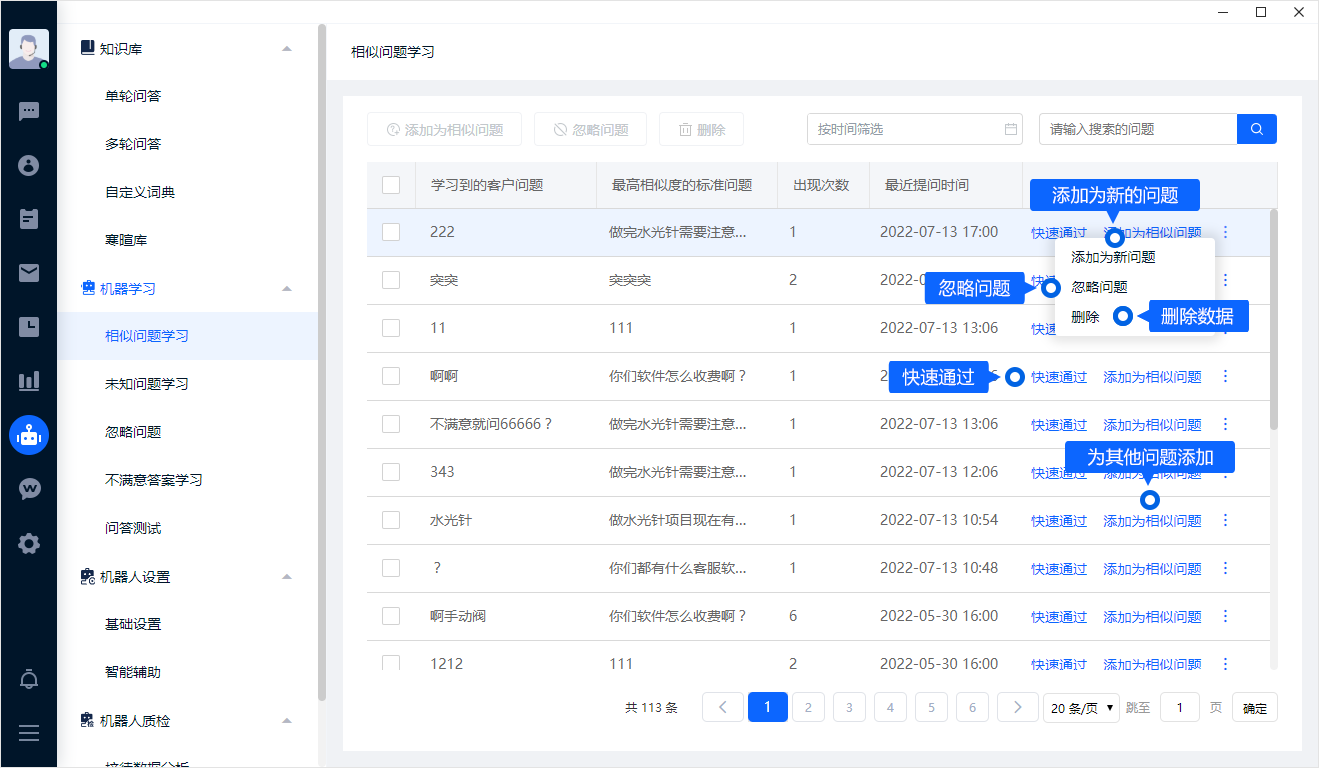
Task: Click the table vertical scrollbar
Action: (1273, 318)
